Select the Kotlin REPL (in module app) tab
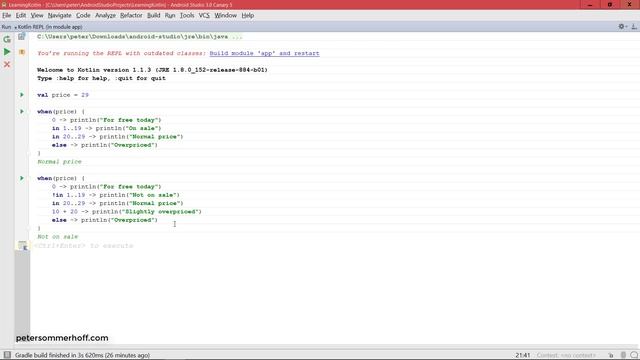Viewport: 640px width, 360px height. (x=49, y=27)
